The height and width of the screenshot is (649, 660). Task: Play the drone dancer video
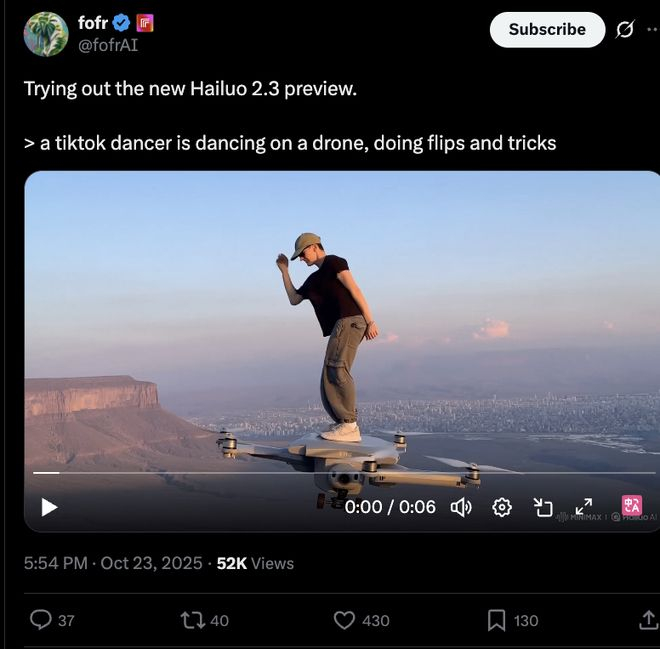coord(49,507)
